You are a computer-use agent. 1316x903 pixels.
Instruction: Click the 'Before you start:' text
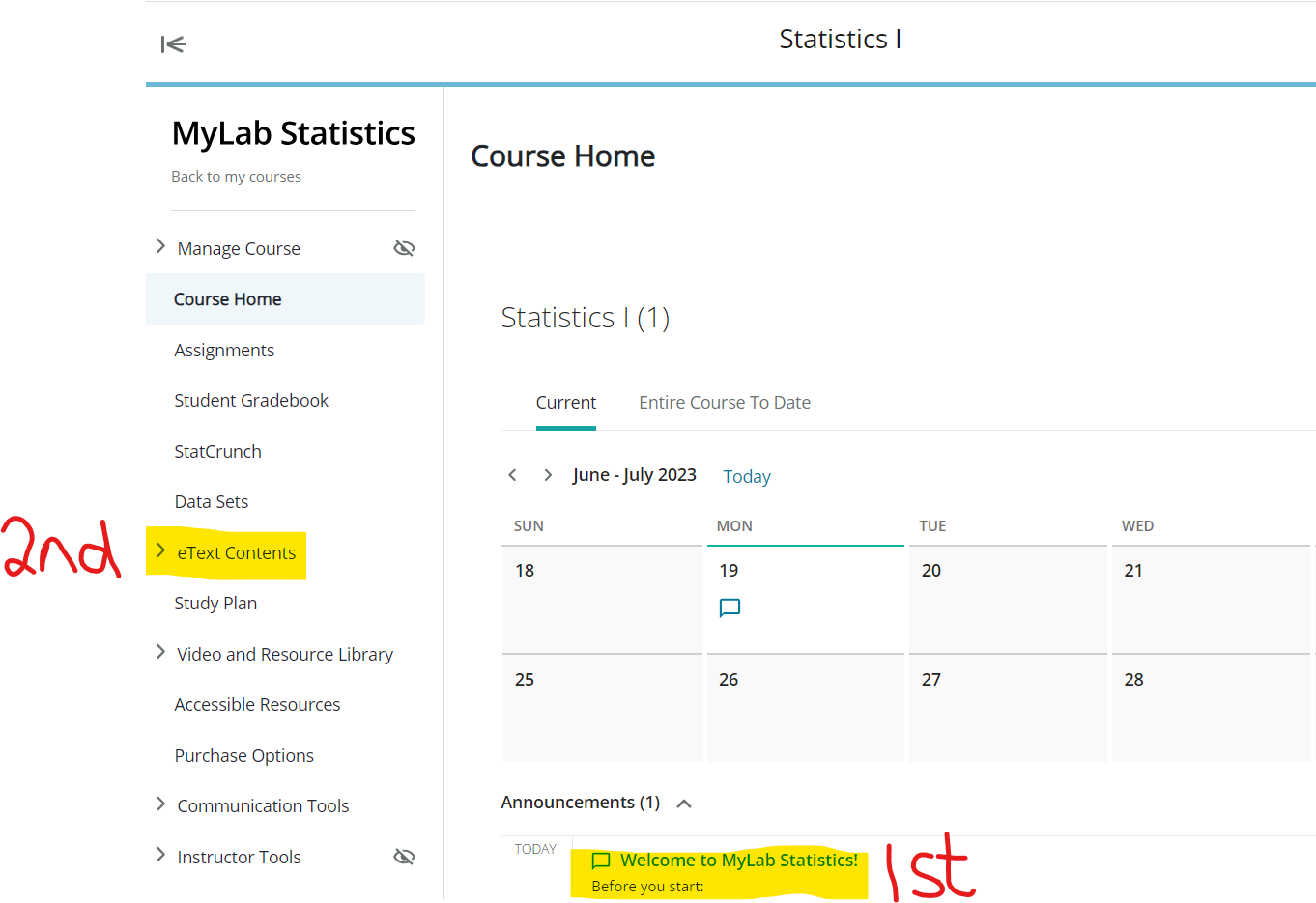(x=647, y=887)
